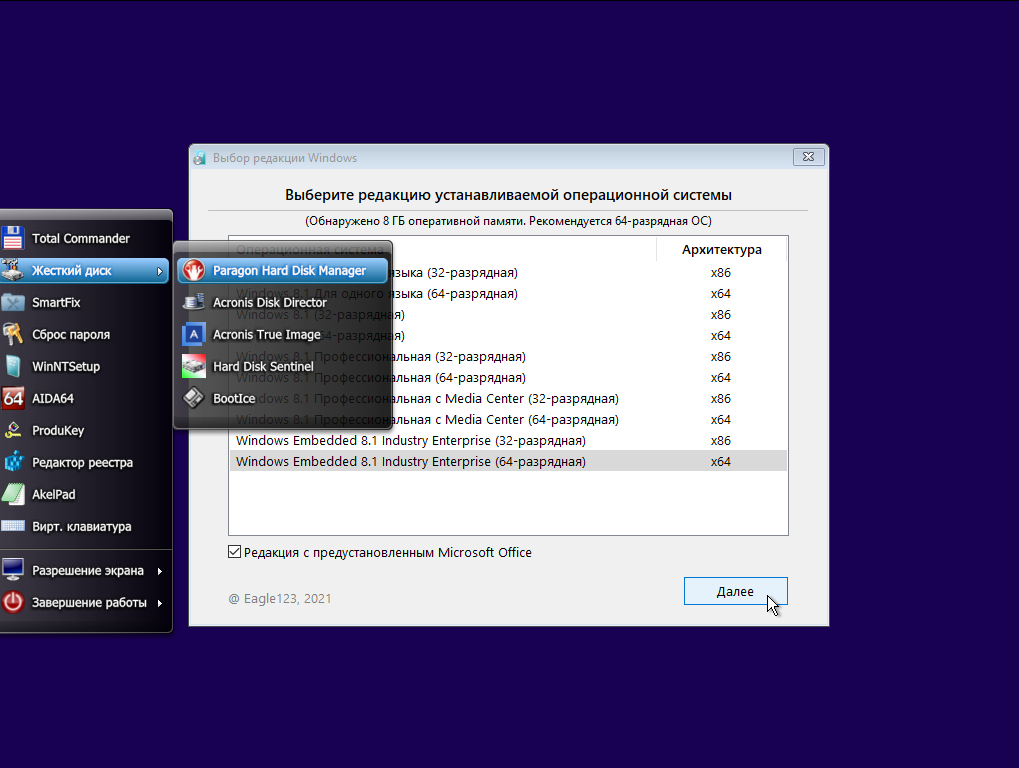Screen dimensions: 1019x768
Task: Click the Hard Disk Sentinel icon
Action: coord(194,366)
